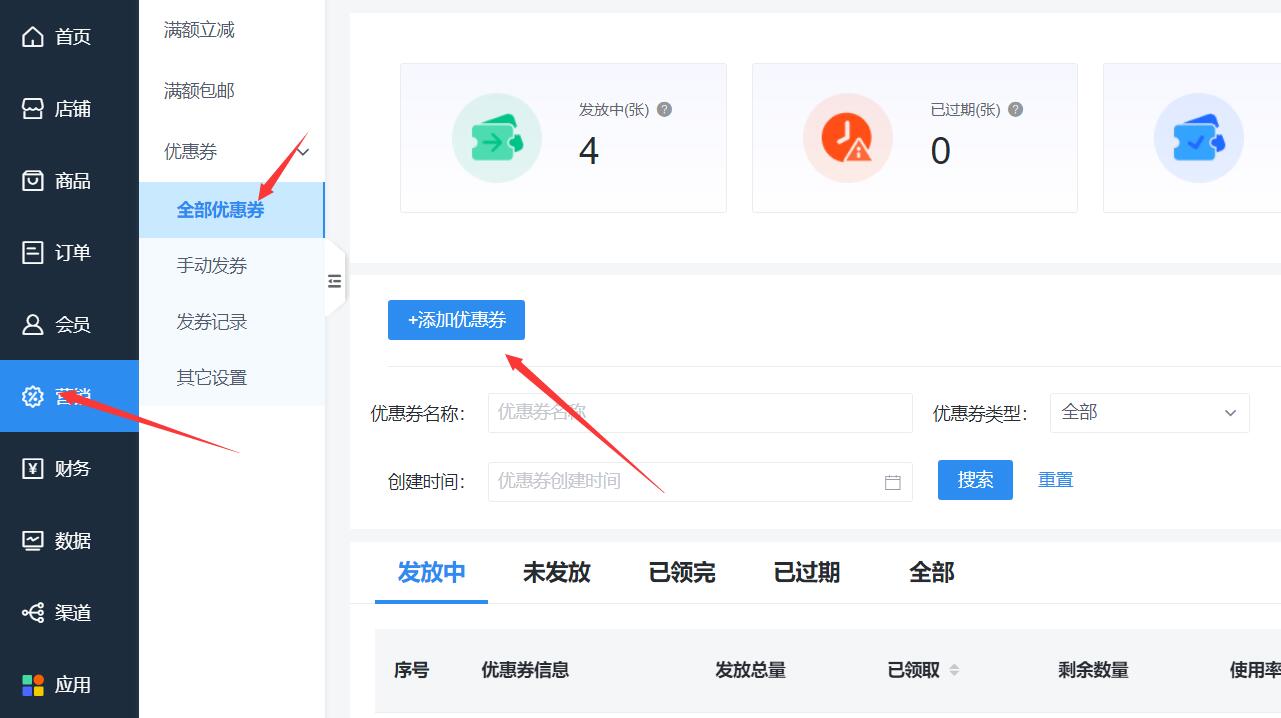Click the 会员 member icon

tap(33, 325)
